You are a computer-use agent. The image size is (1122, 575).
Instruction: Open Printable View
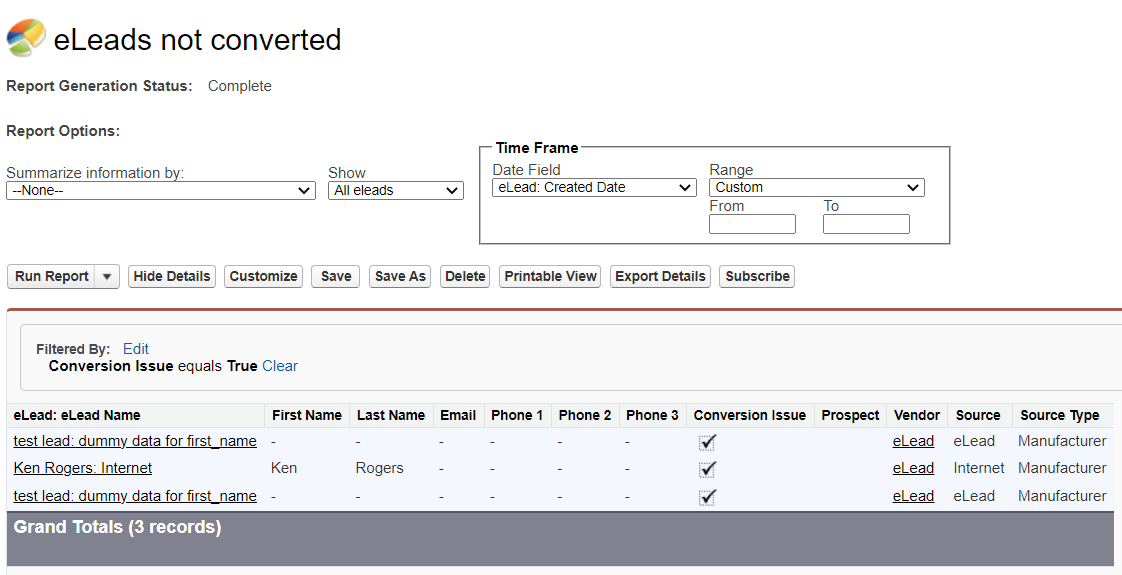pyautogui.click(x=550, y=277)
